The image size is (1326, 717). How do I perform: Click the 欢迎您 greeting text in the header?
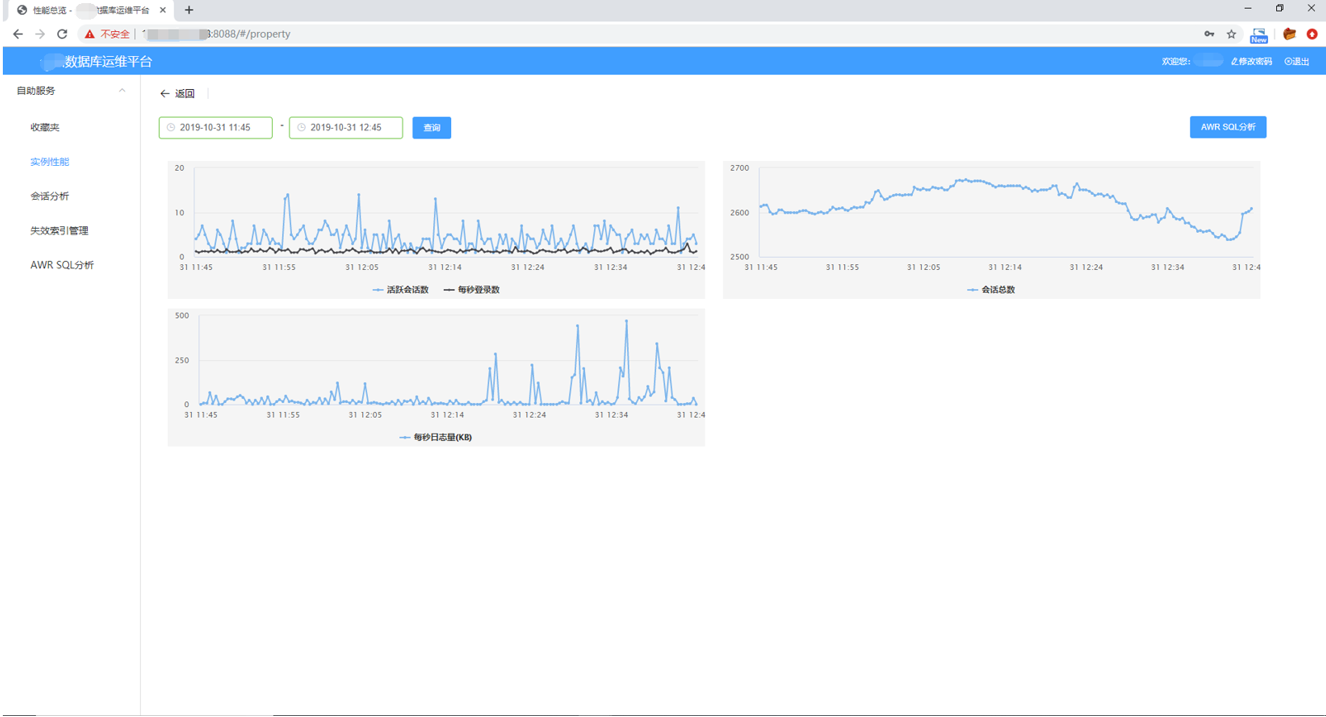coord(1176,62)
